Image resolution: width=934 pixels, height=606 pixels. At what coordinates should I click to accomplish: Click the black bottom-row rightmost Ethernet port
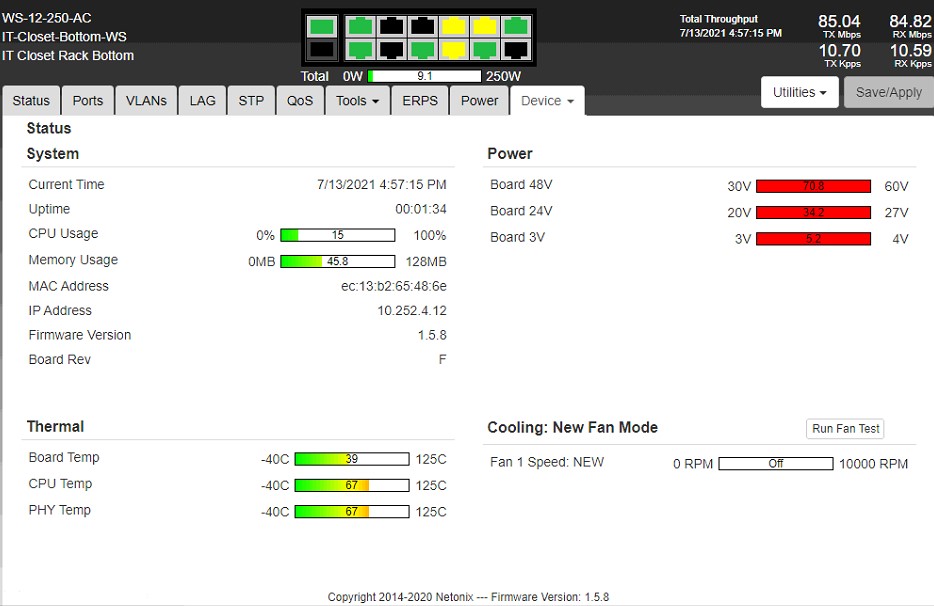tap(516, 49)
